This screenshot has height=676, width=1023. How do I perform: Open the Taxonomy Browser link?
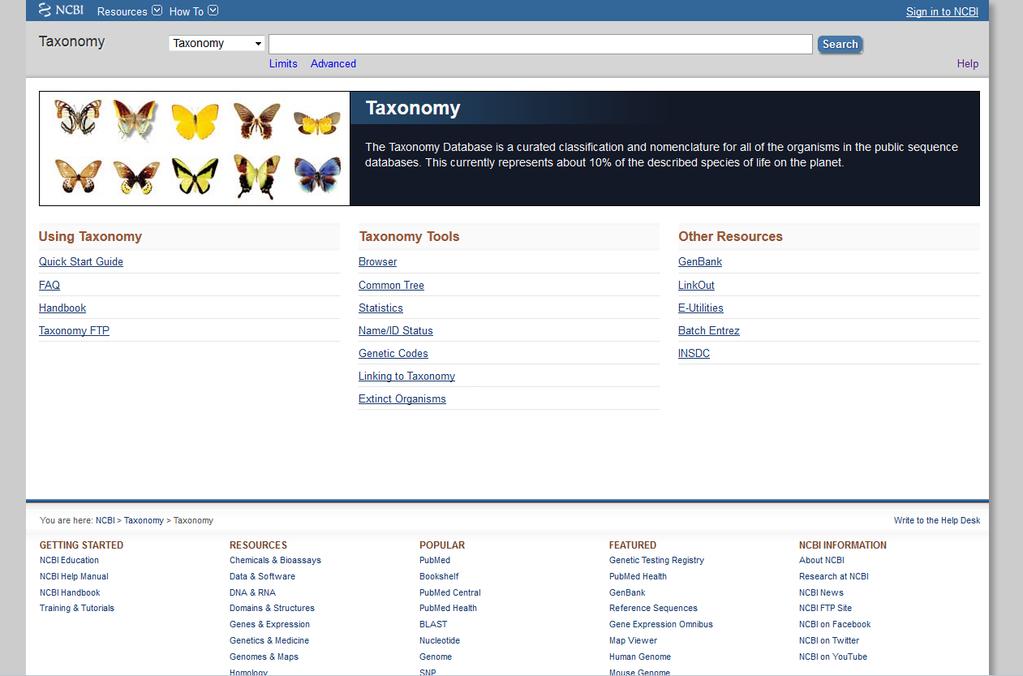click(x=377, y=262)
